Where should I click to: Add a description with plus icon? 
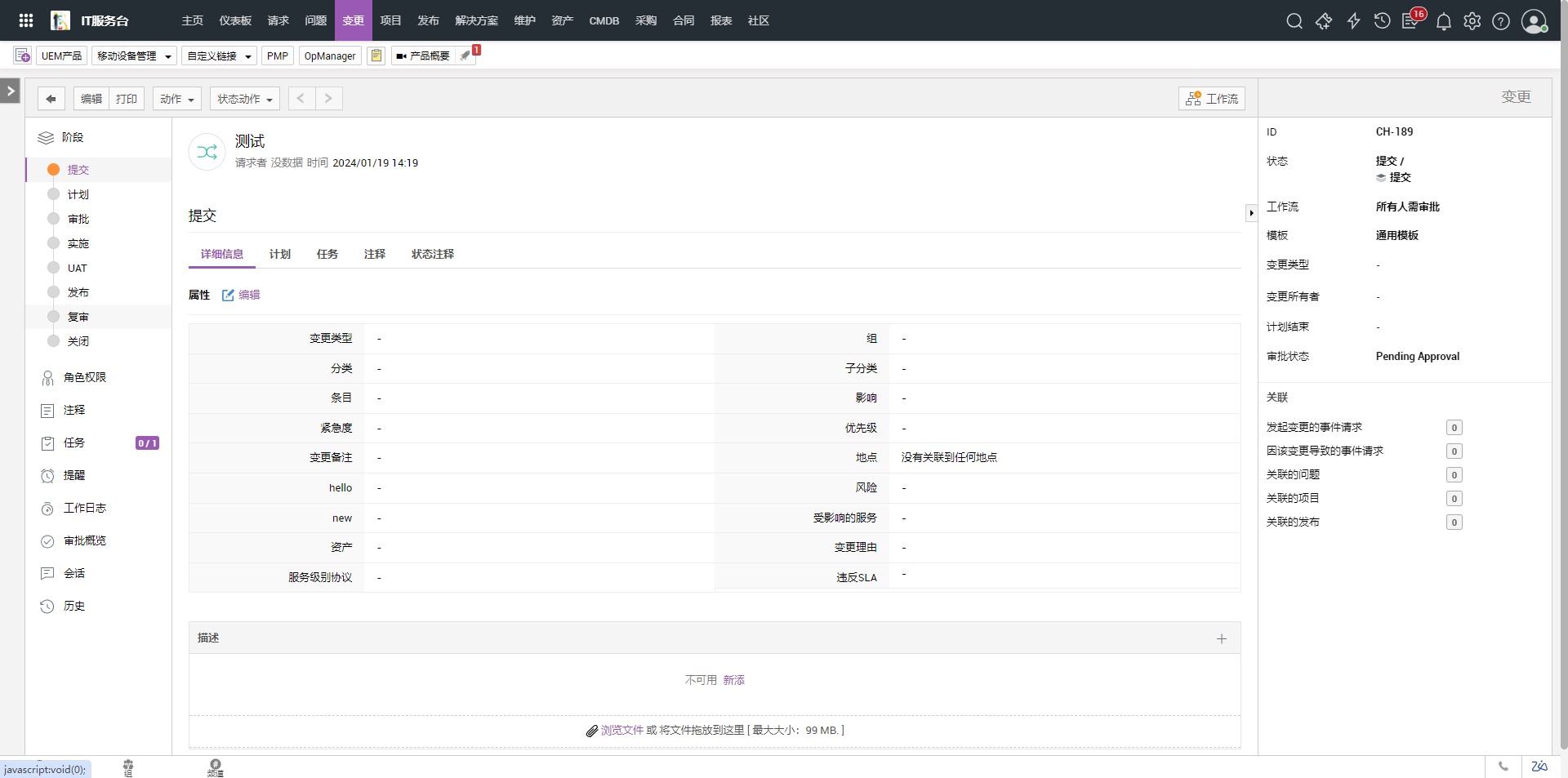tap(1221, 638)
